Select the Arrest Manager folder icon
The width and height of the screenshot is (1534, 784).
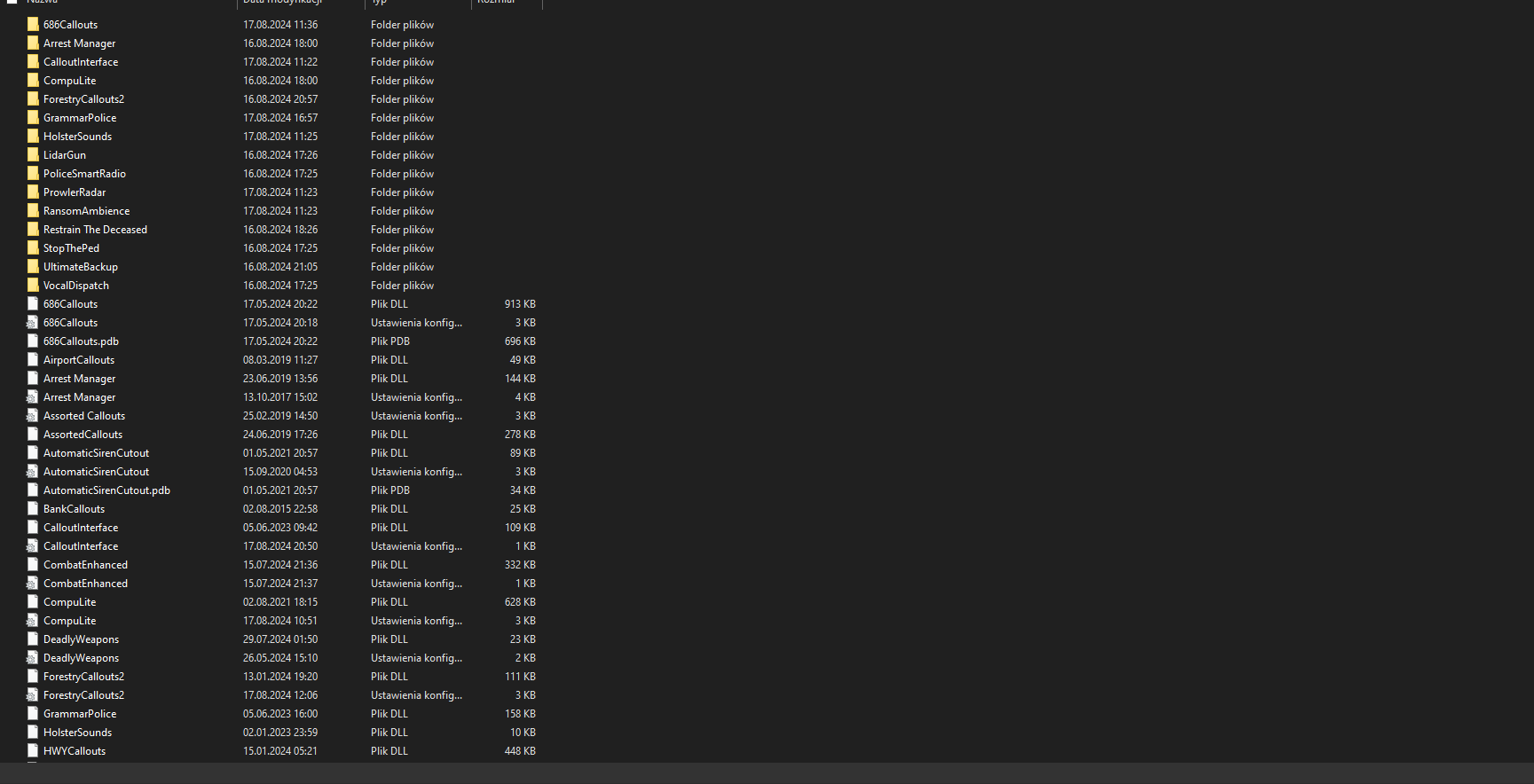(x=33, y=43)
